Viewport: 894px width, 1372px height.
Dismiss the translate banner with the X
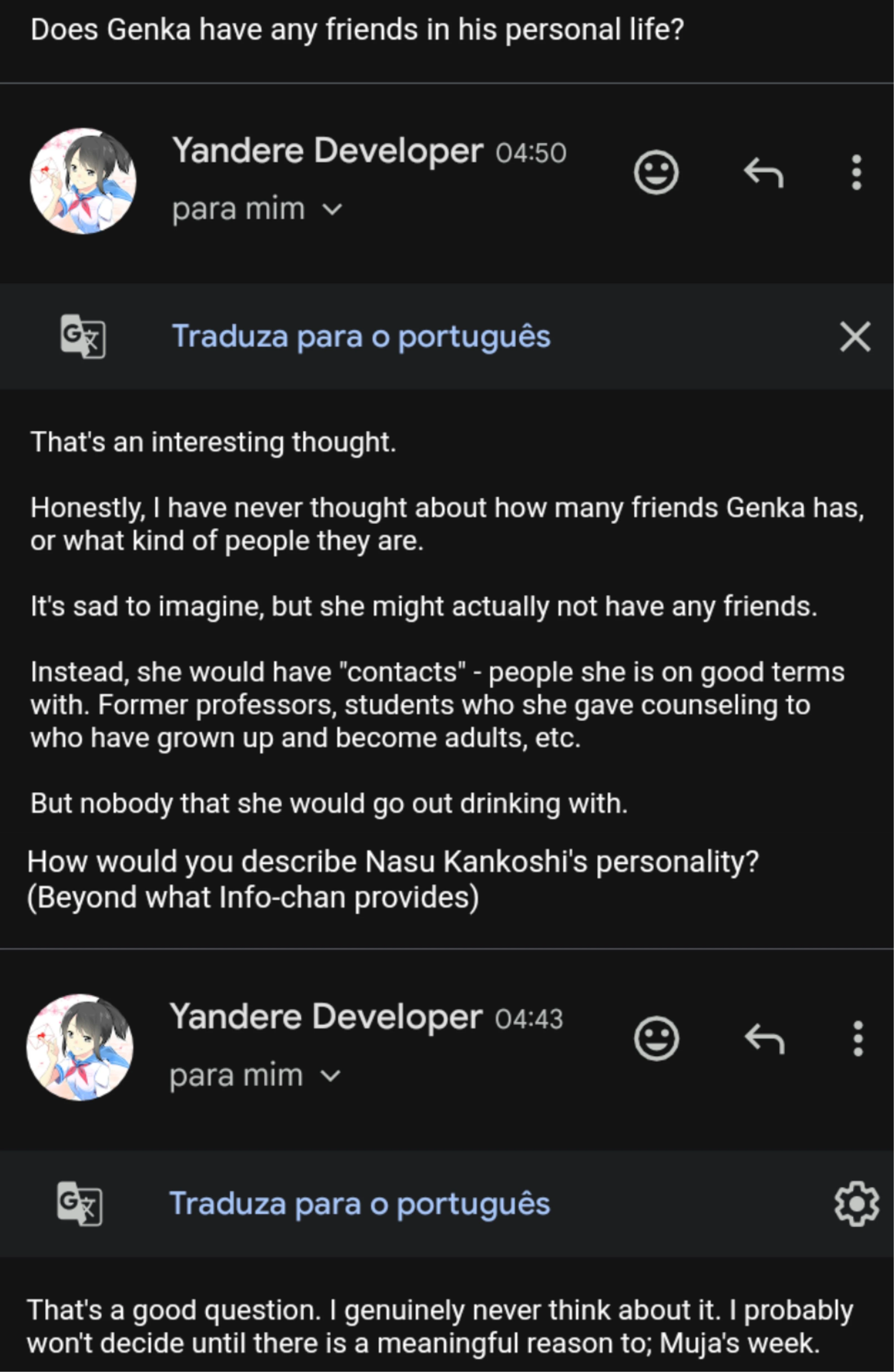tap(855, 337)
